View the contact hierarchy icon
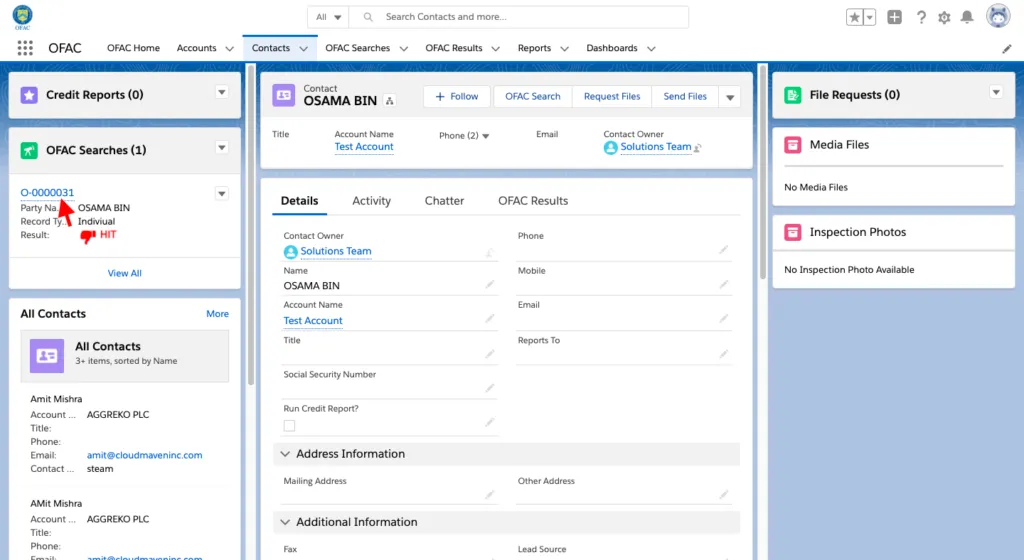 tap(390, 101)
